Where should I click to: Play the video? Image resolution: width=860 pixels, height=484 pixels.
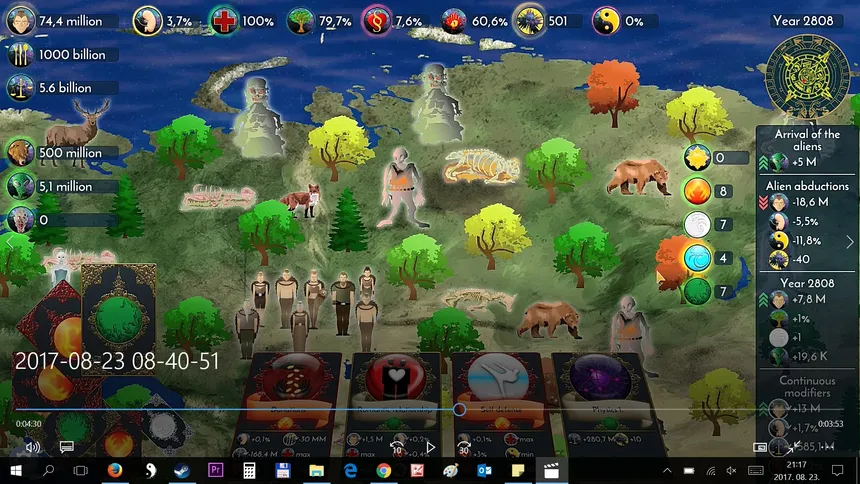coord(431,448)
